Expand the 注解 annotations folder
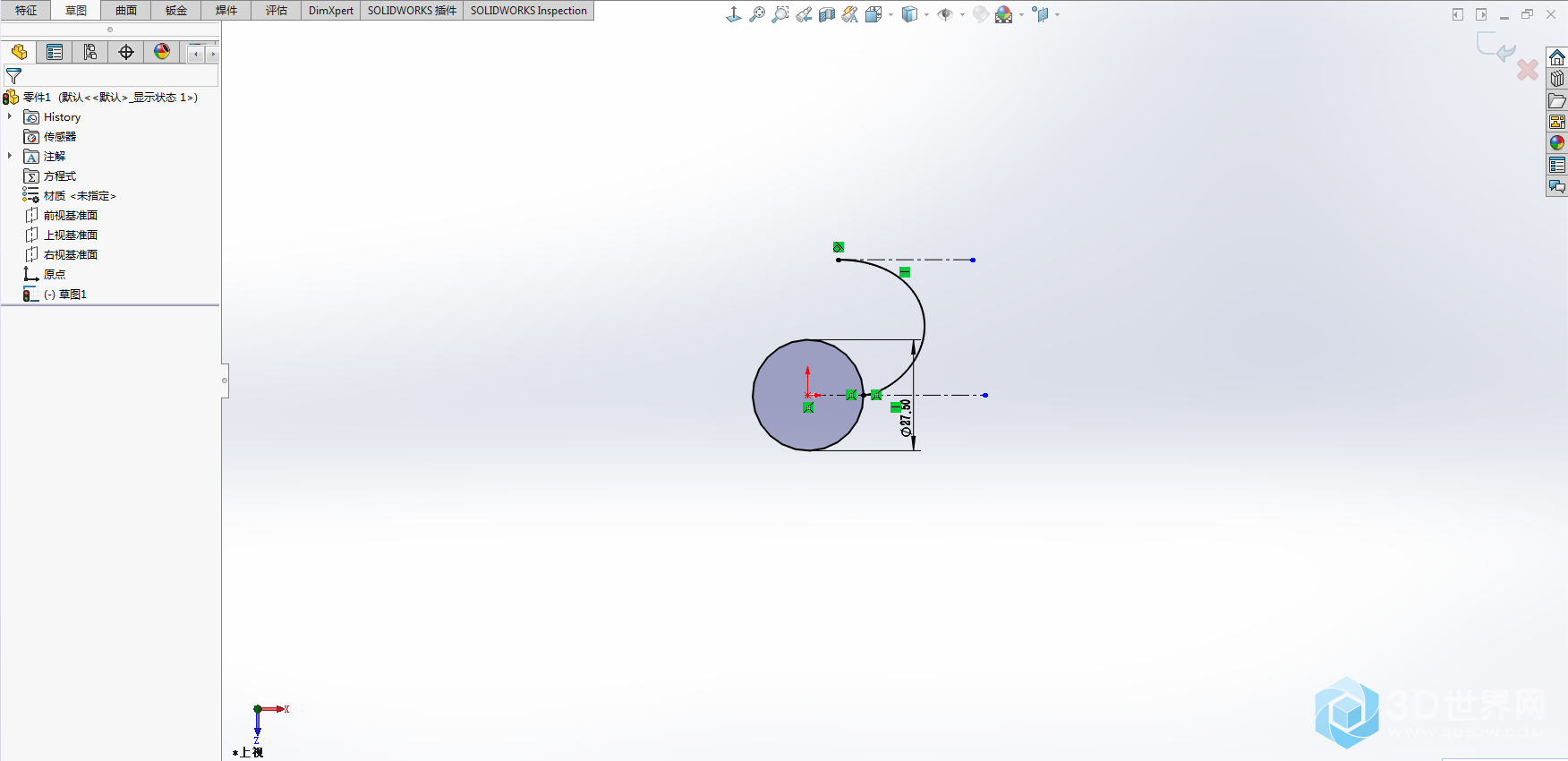The height and width of the screenshot is (761, 1568). pos(10,156)
